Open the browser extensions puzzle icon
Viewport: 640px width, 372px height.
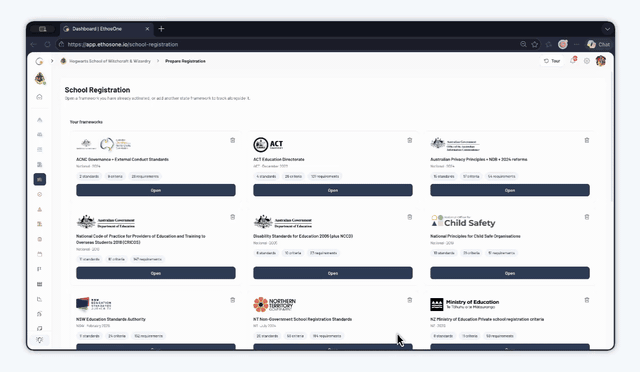pos(549,44)
